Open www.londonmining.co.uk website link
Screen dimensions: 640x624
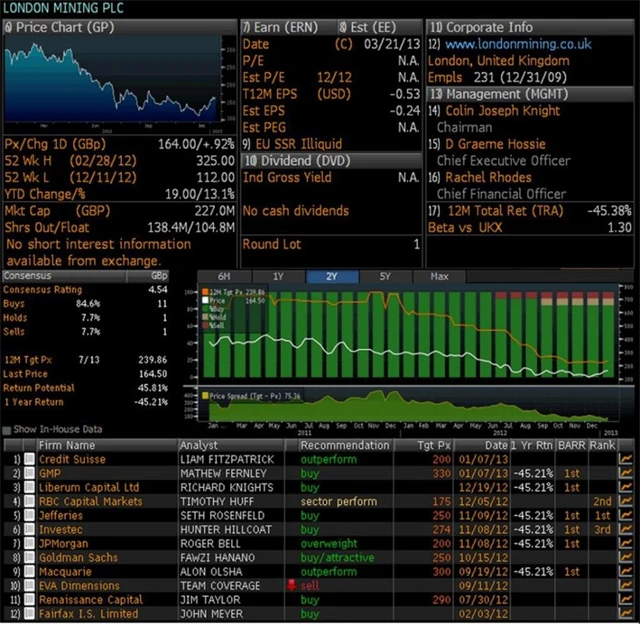[517, 44]
